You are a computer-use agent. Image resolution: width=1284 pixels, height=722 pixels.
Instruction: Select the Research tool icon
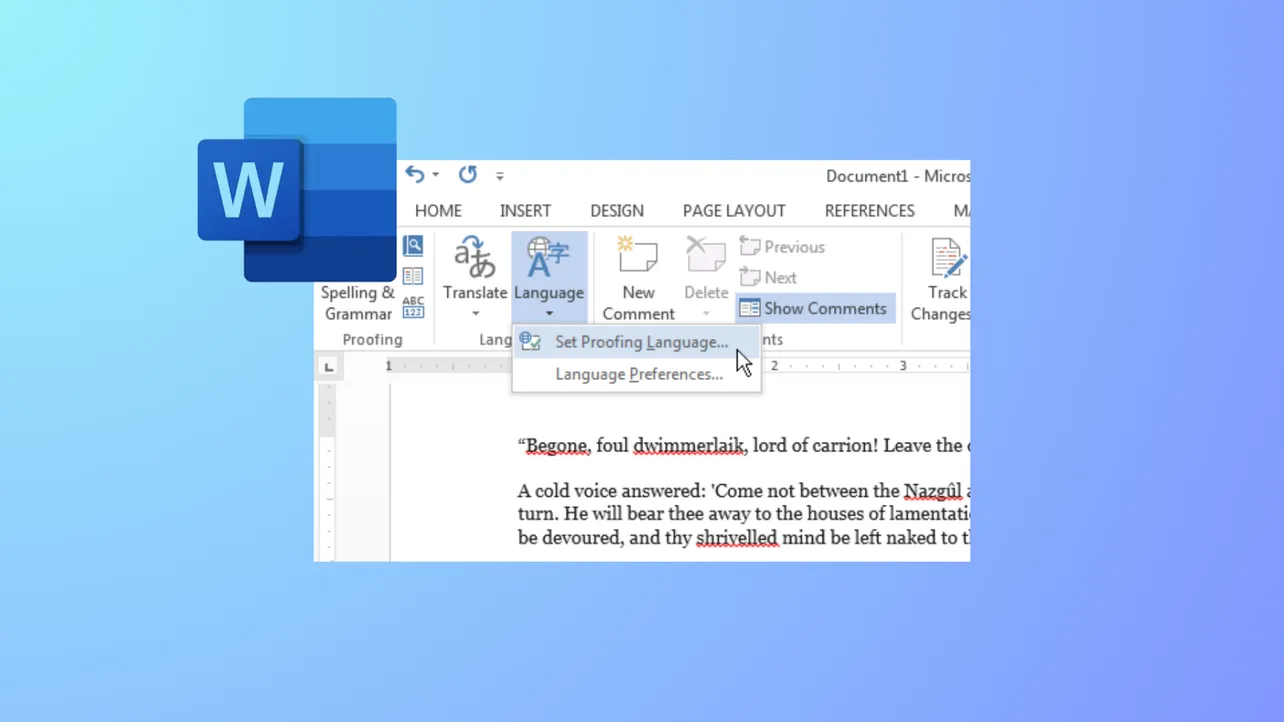(413, 244)
